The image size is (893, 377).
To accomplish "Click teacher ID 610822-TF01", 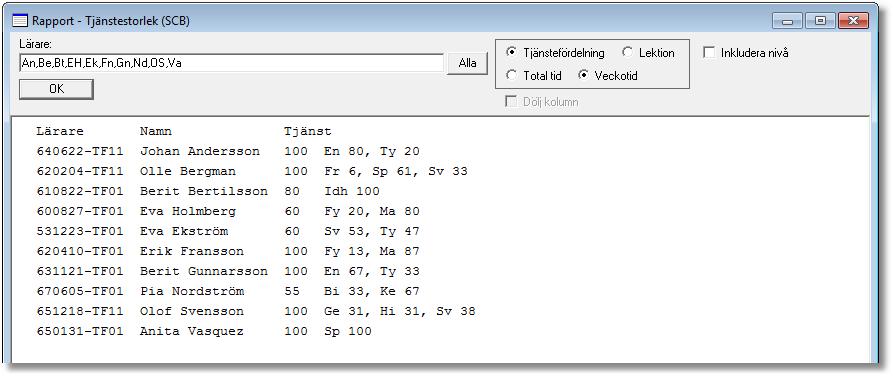I will [x=80, y=191].
